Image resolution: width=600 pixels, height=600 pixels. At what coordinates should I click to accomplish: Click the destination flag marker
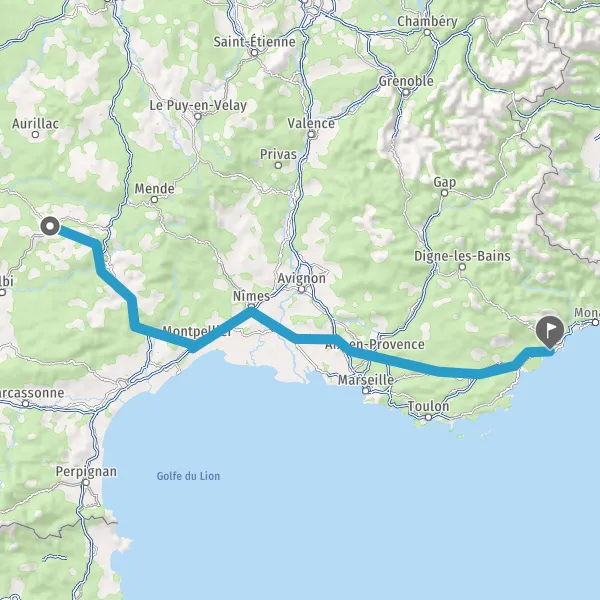(x=550, y=332)
